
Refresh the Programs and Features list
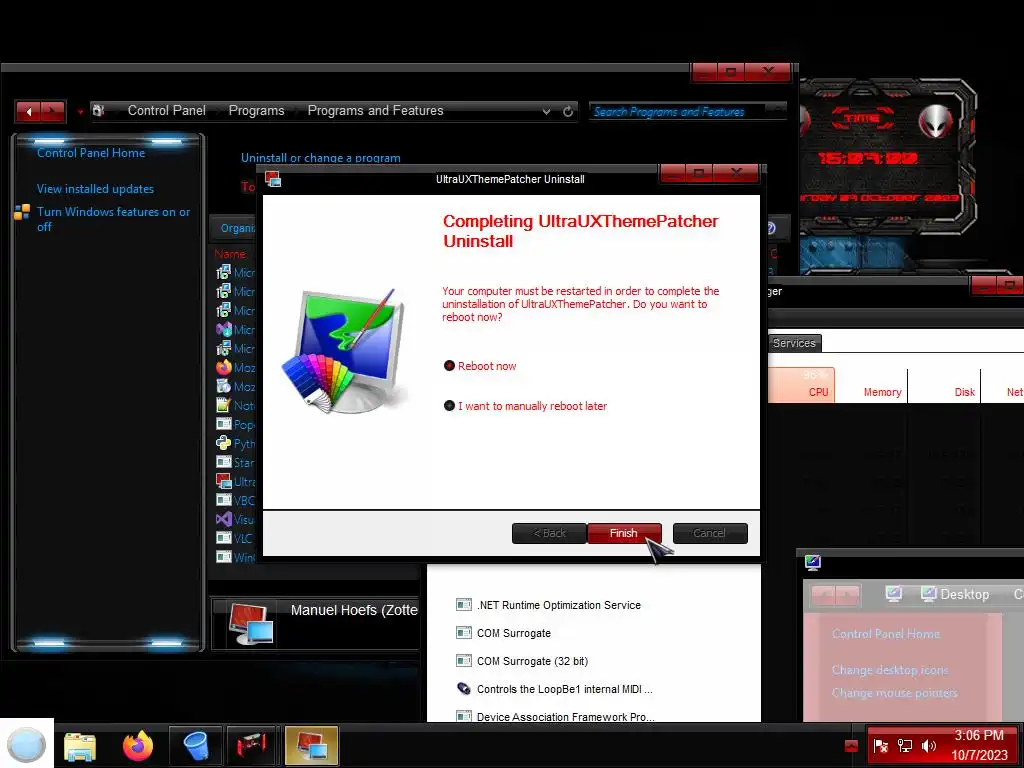point(568,112)
